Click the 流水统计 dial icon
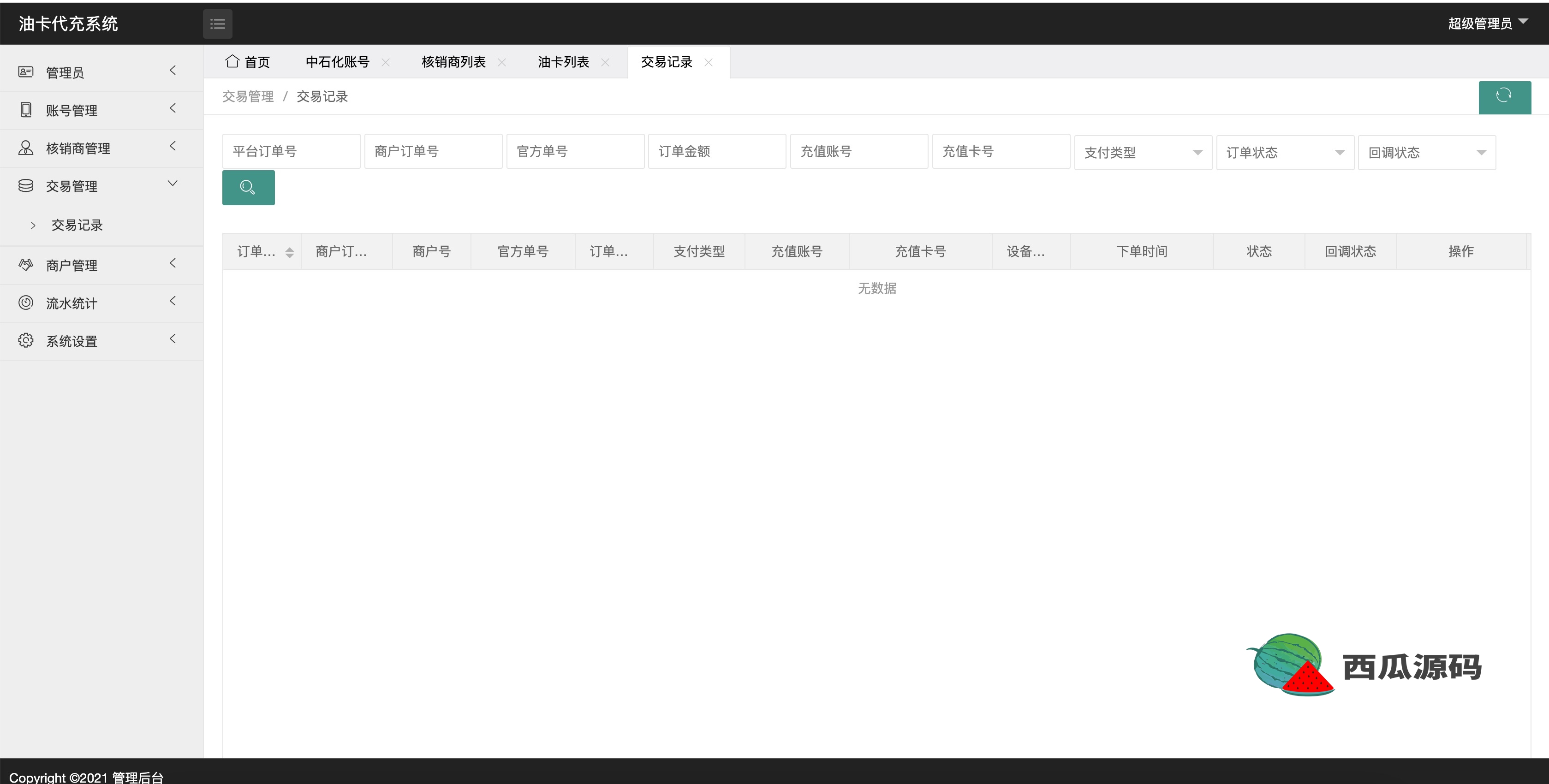The width and height of the screenshot is (1549, 784). 25,303
